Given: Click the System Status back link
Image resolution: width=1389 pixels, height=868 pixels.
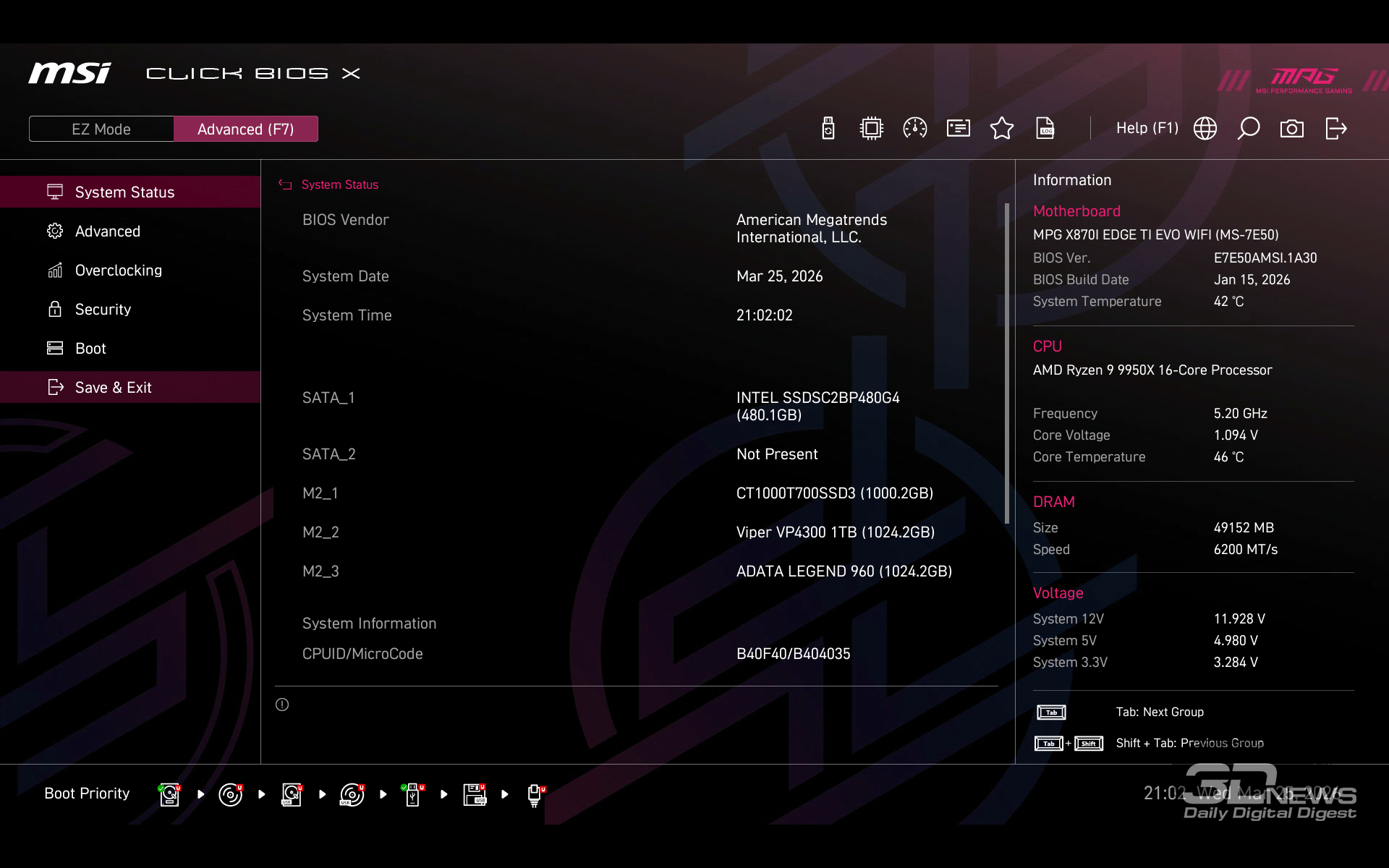Looking at the screenshot, I should point(339,185).
